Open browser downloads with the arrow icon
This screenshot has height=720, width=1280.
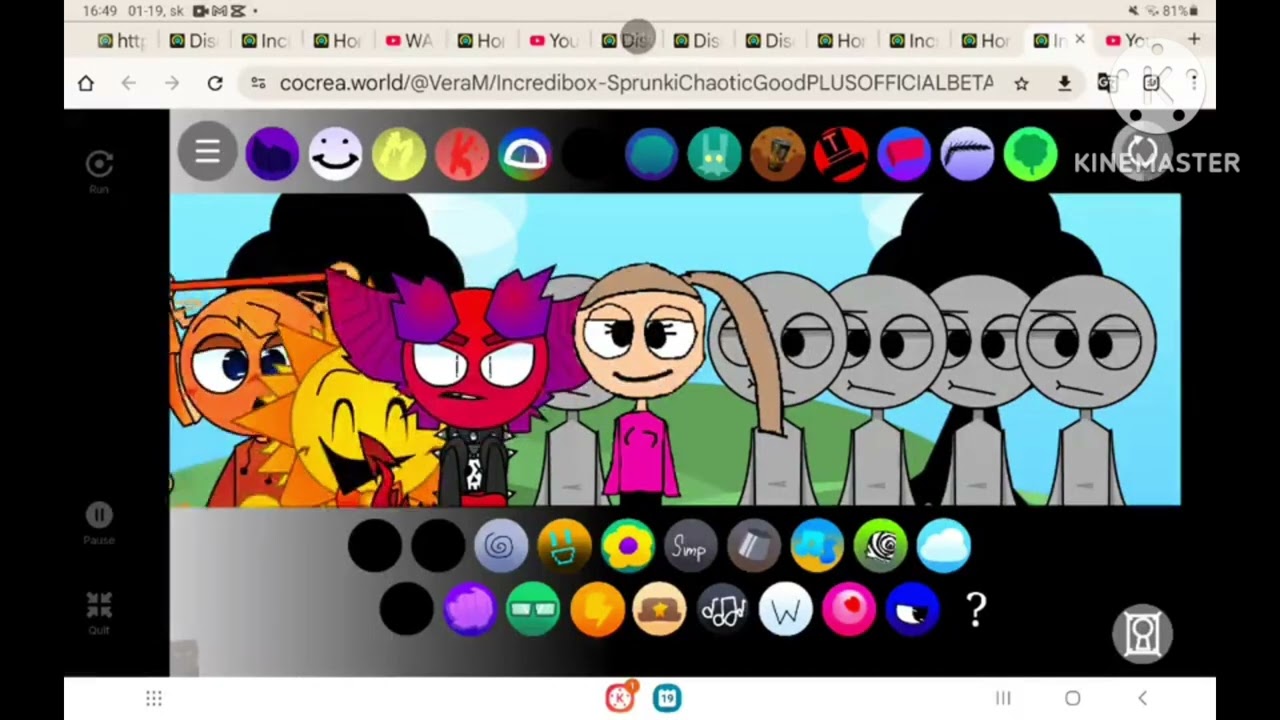[1065, 84]
